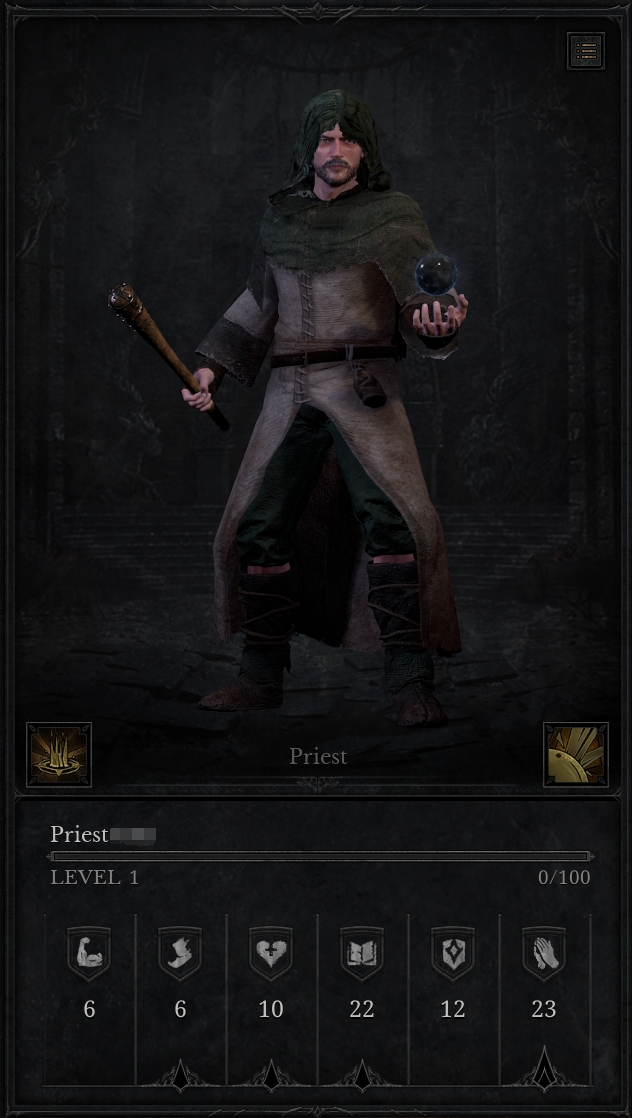Click the LEVEL 1 label

(94, 877)
